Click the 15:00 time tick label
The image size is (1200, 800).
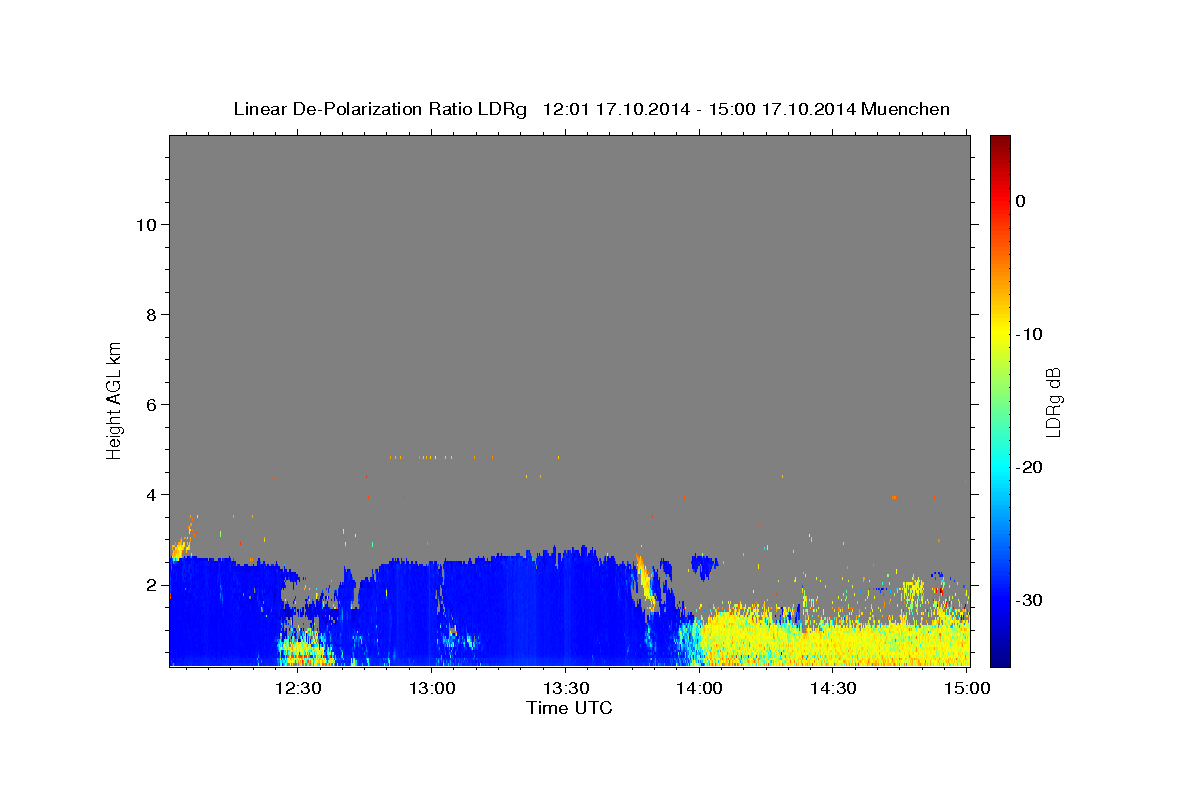pos(967,688)
